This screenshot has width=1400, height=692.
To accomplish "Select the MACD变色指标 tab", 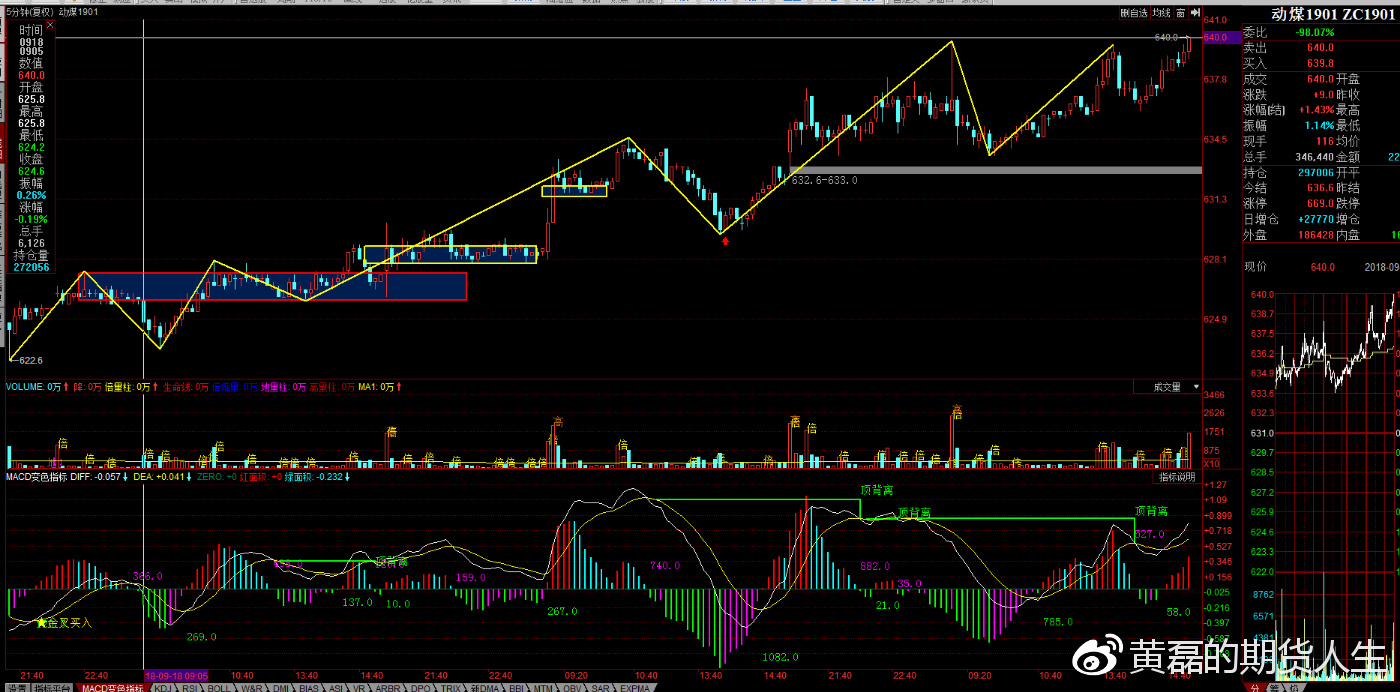I will click(112, 688).
